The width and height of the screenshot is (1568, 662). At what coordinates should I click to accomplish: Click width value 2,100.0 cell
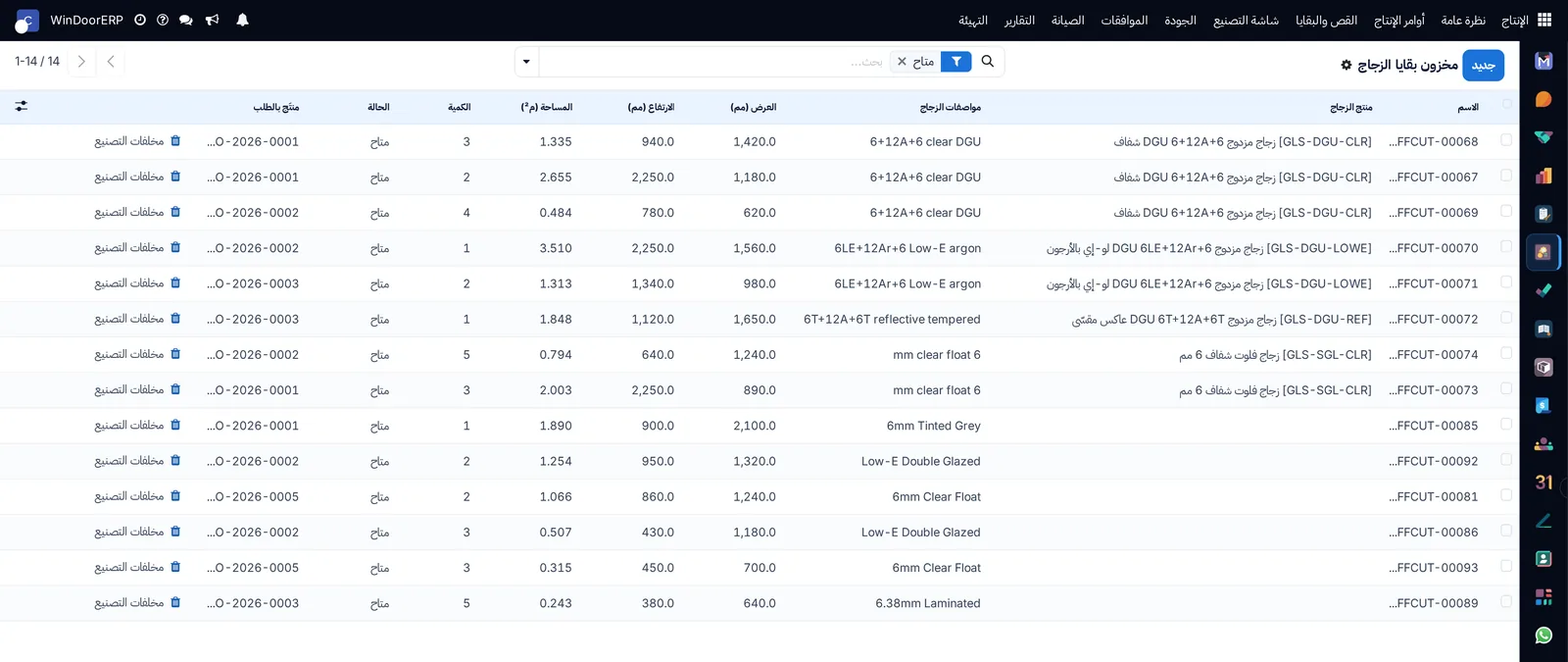click(754, 426)
